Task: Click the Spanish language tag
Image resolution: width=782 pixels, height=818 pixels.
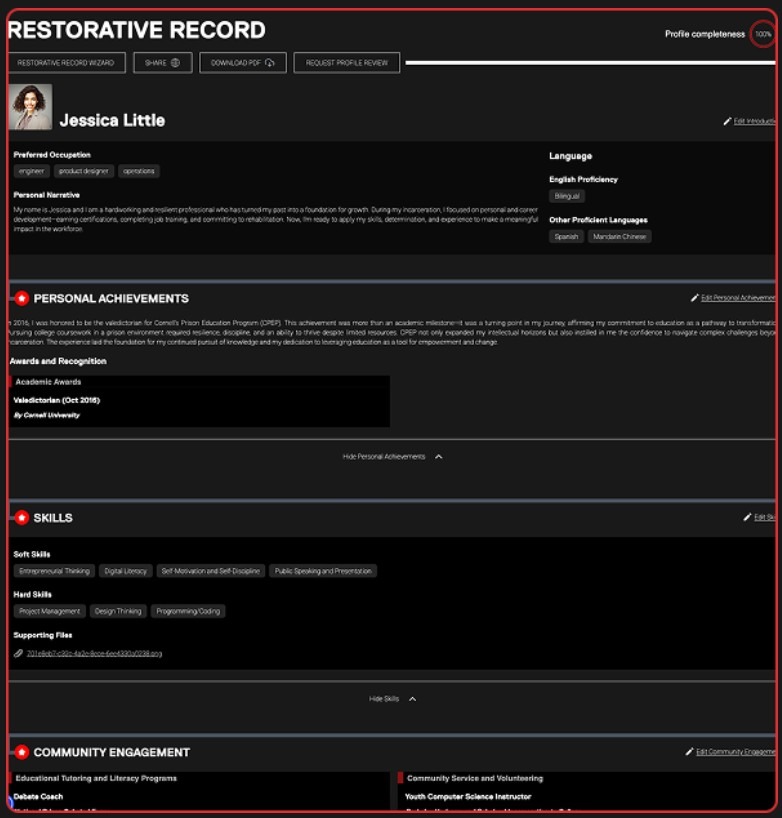Action: (x=566, y=236)
